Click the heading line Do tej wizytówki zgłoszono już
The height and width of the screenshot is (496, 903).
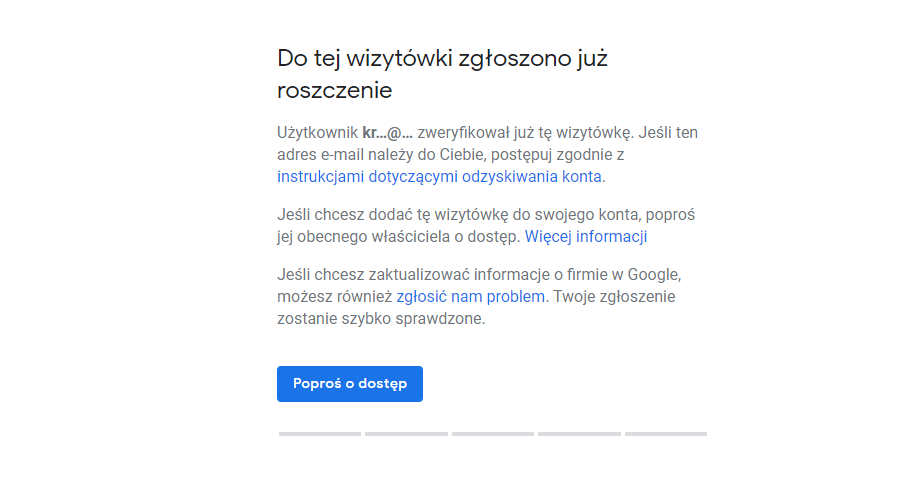442,58
